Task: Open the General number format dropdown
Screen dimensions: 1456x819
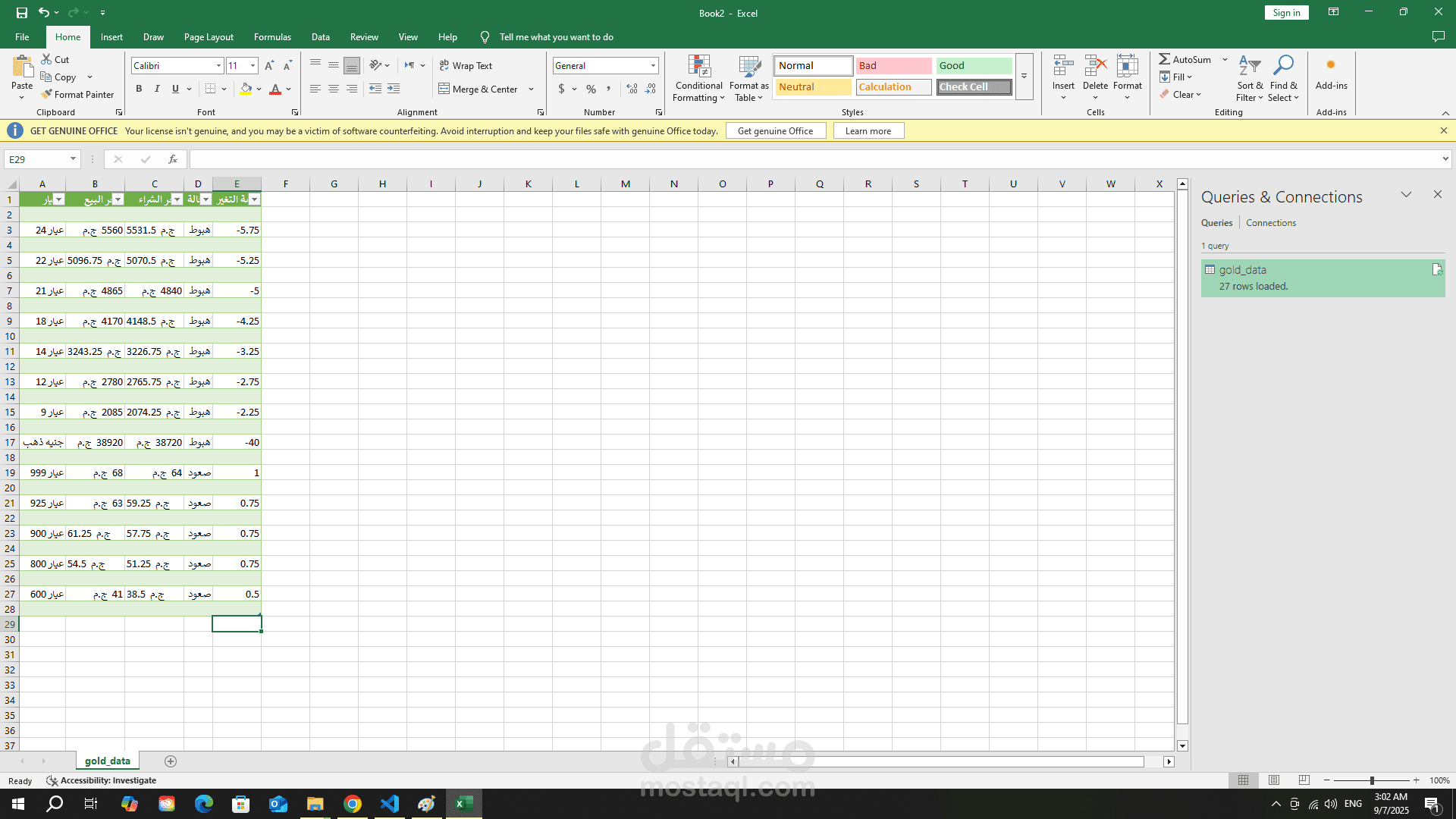Action: 652,66
